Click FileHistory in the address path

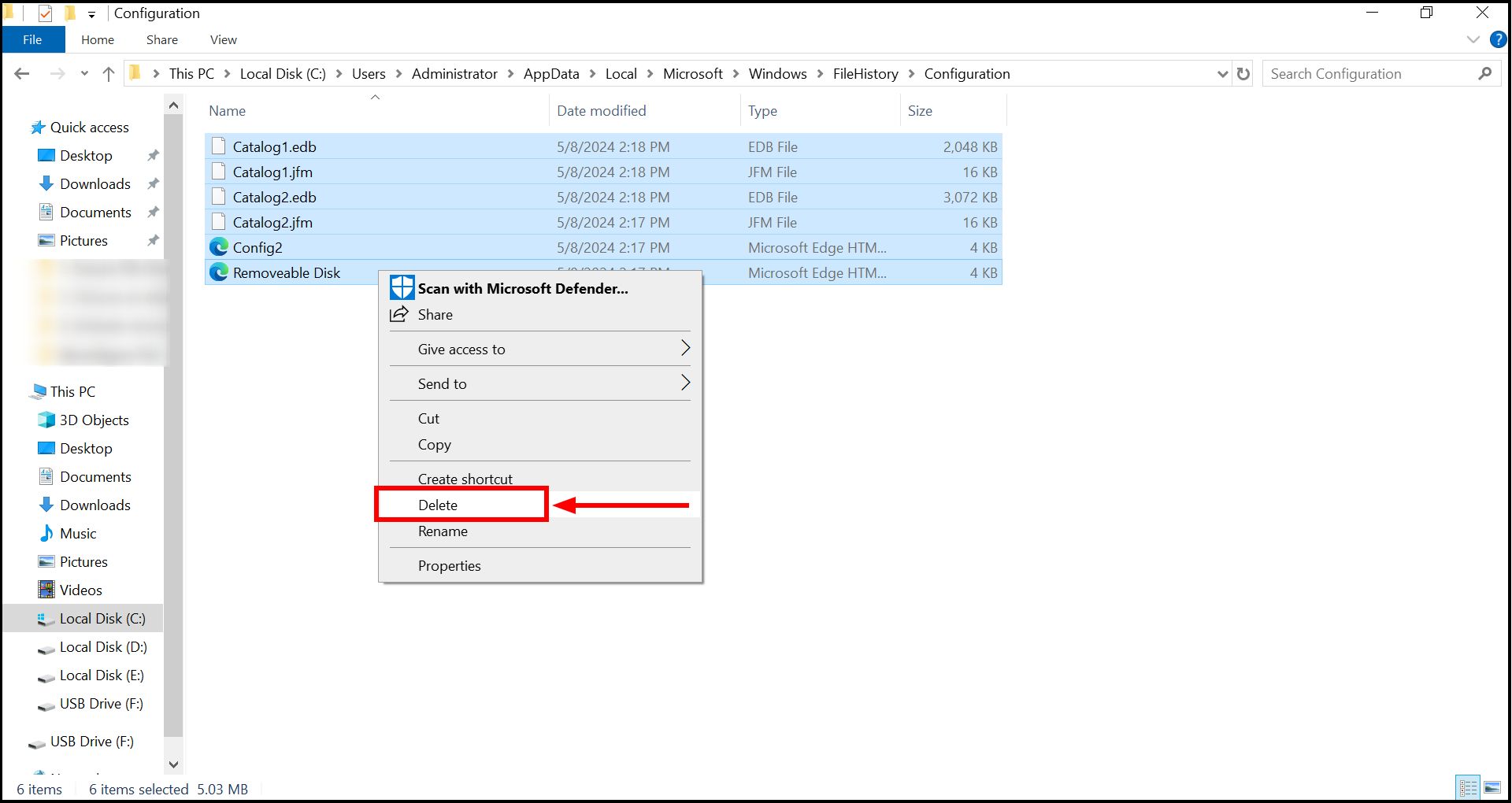tap(865, 74)
